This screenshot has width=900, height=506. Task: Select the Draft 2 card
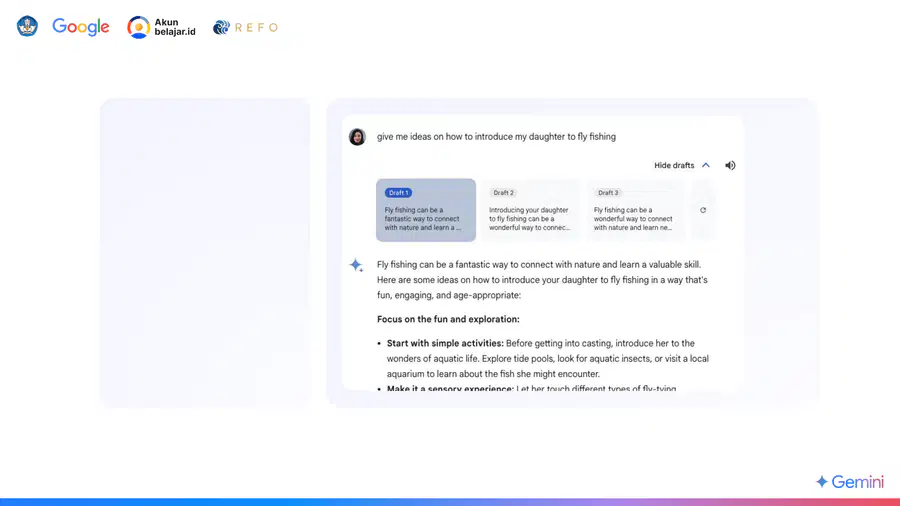(530, 210)
